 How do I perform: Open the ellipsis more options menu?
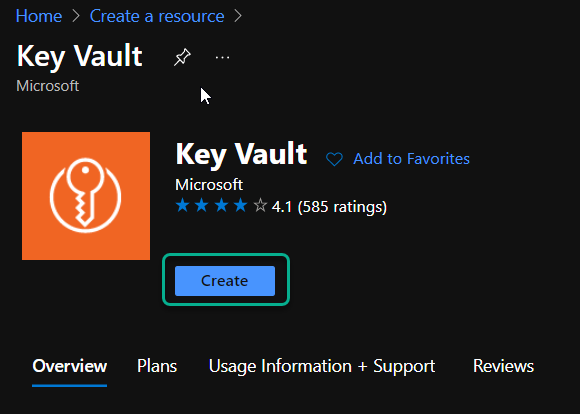[x=222, y=57]
